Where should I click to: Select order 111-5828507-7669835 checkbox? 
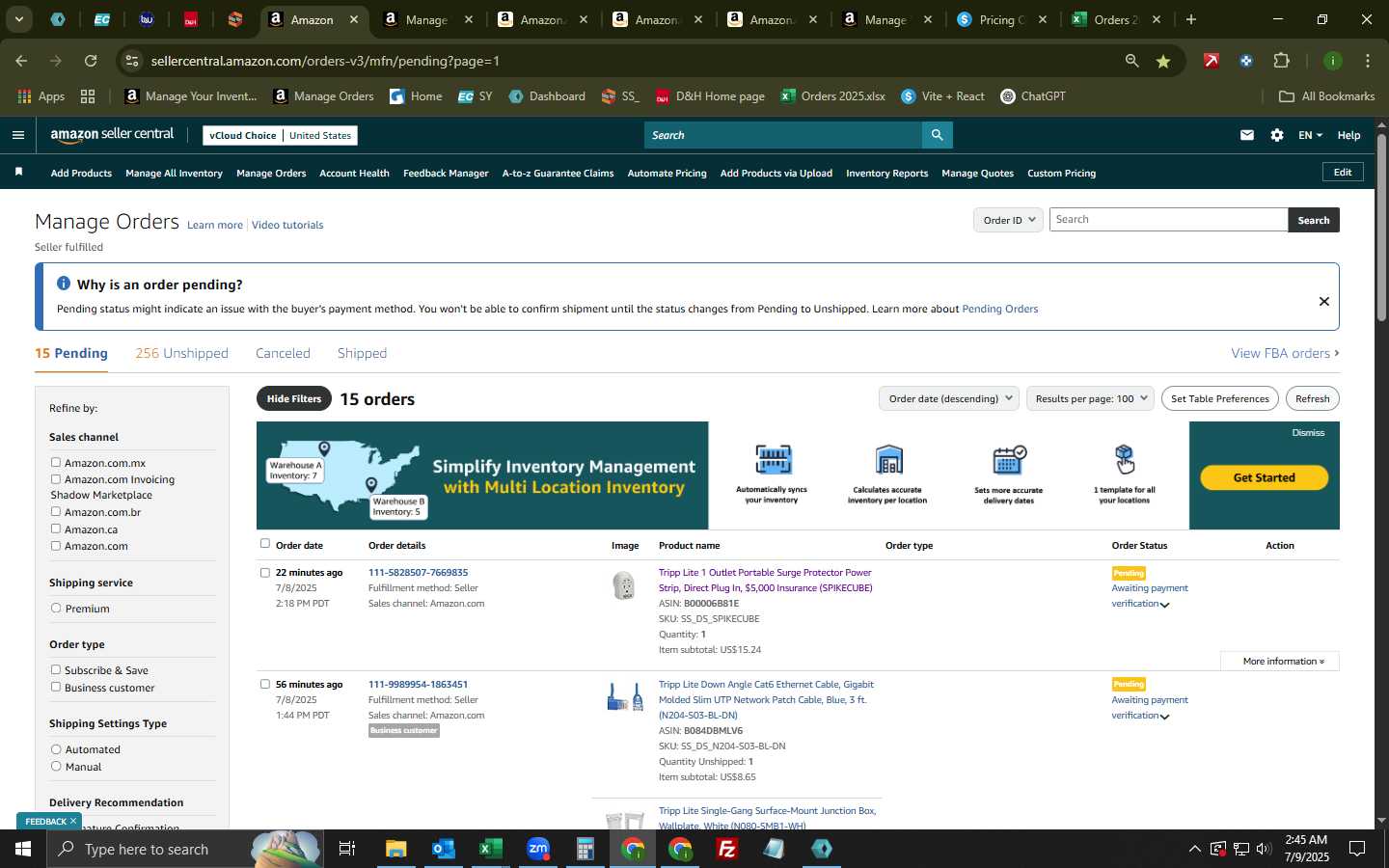click(265, 573)
